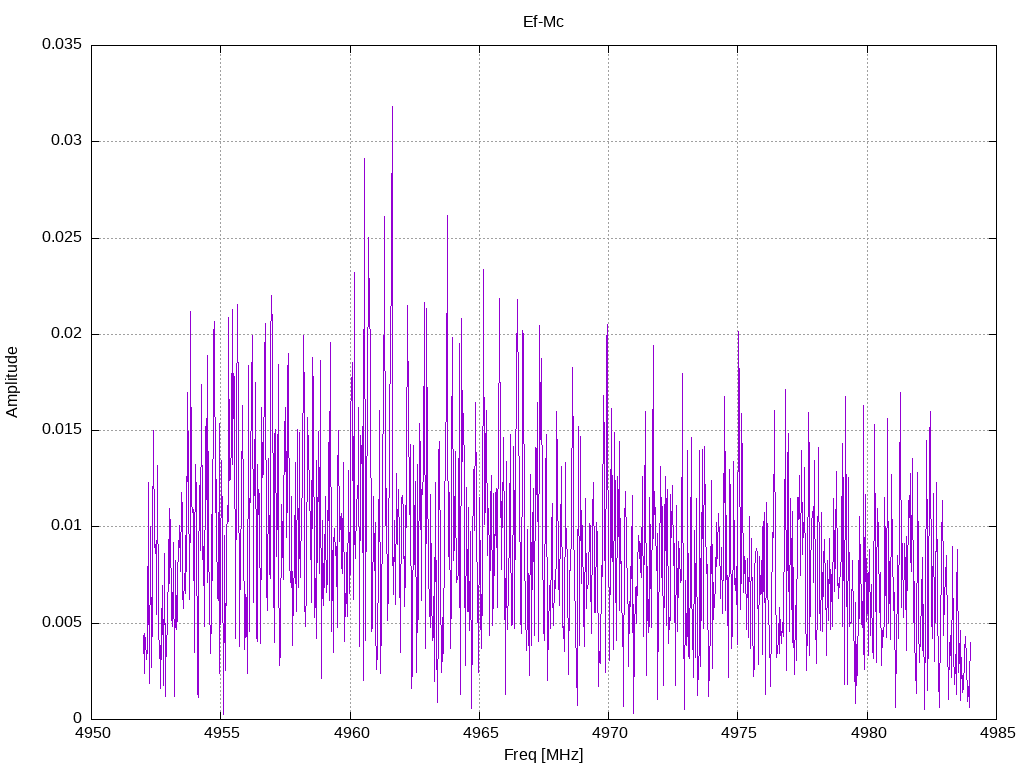Click the x-axis tick label 4955
Viewport: 1024px width, 768px height.
222,733
